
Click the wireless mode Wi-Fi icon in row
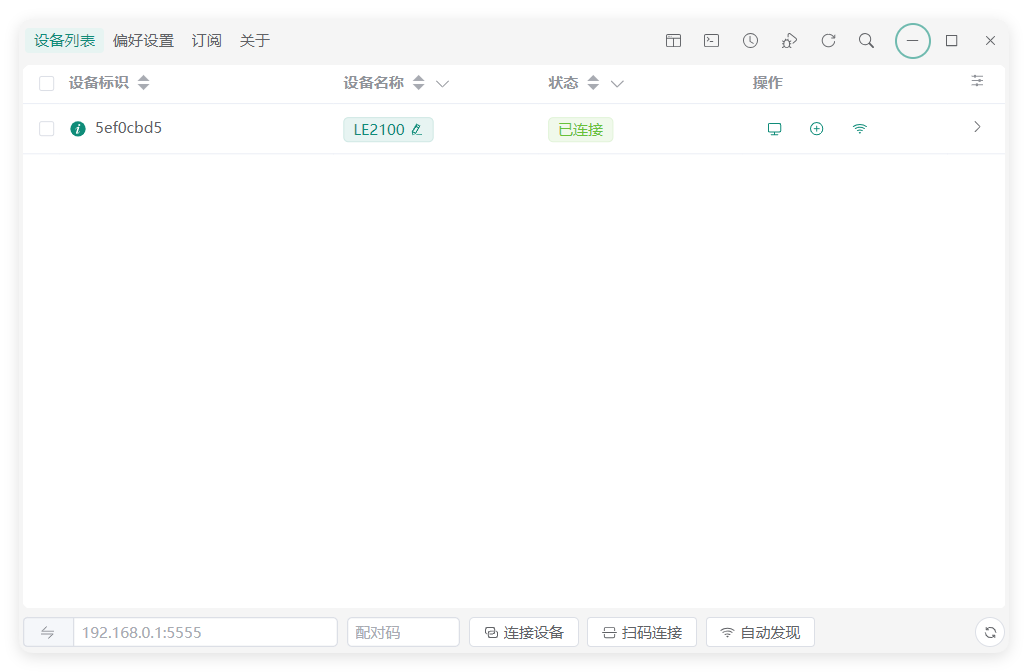point(860,128)
